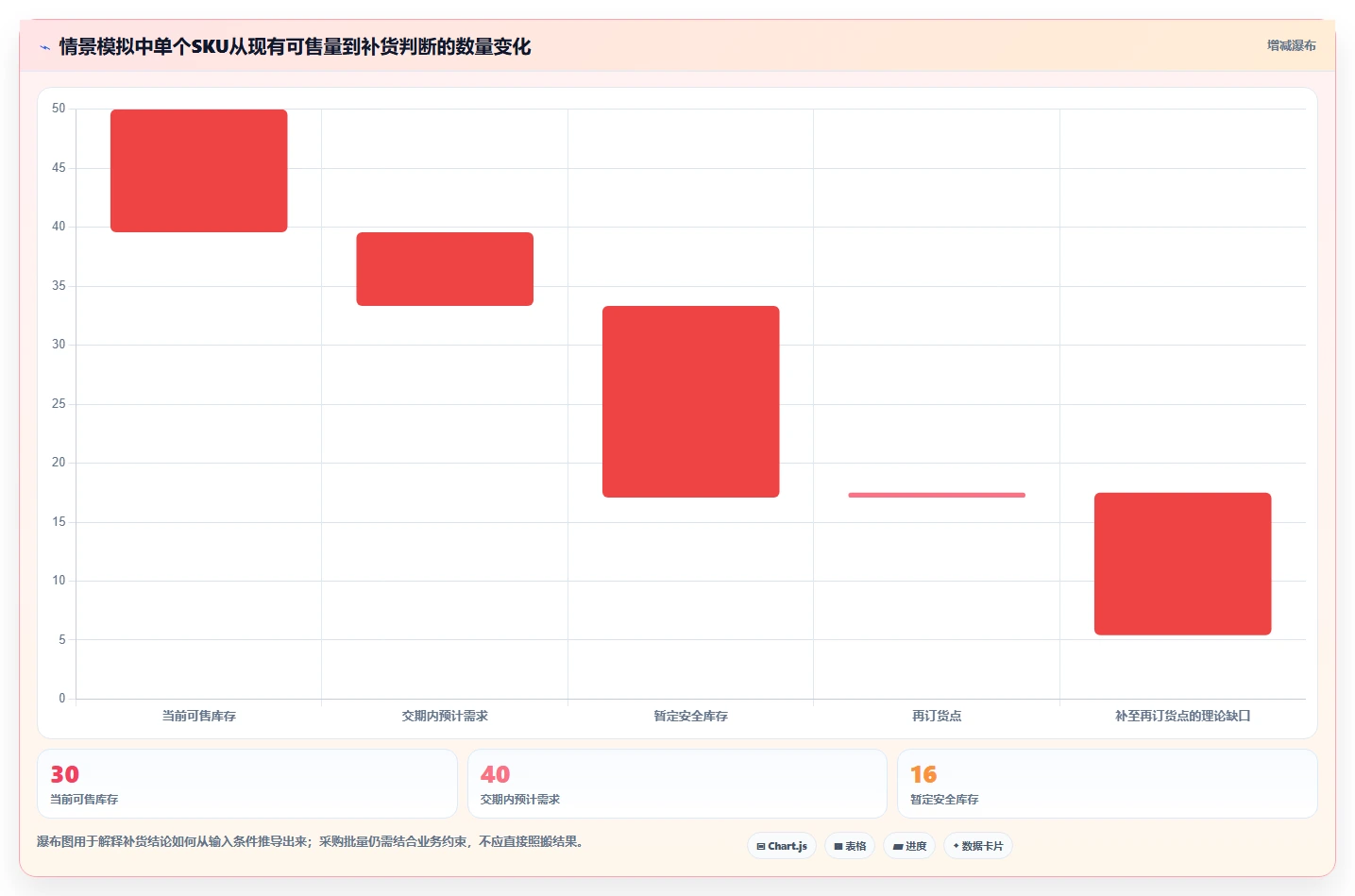Click the 交期内预计需求 waterfall bar
Screen dimensions: 1355x896
[x=445, y=269]
